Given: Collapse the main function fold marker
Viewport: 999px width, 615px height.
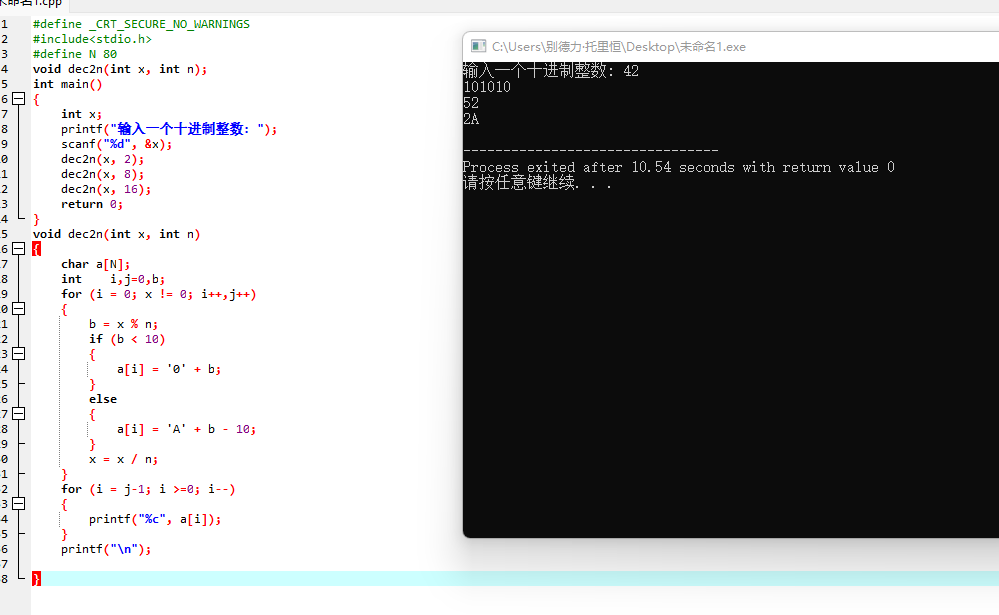Looking at the screenshot, I should [x=19, y=99].
